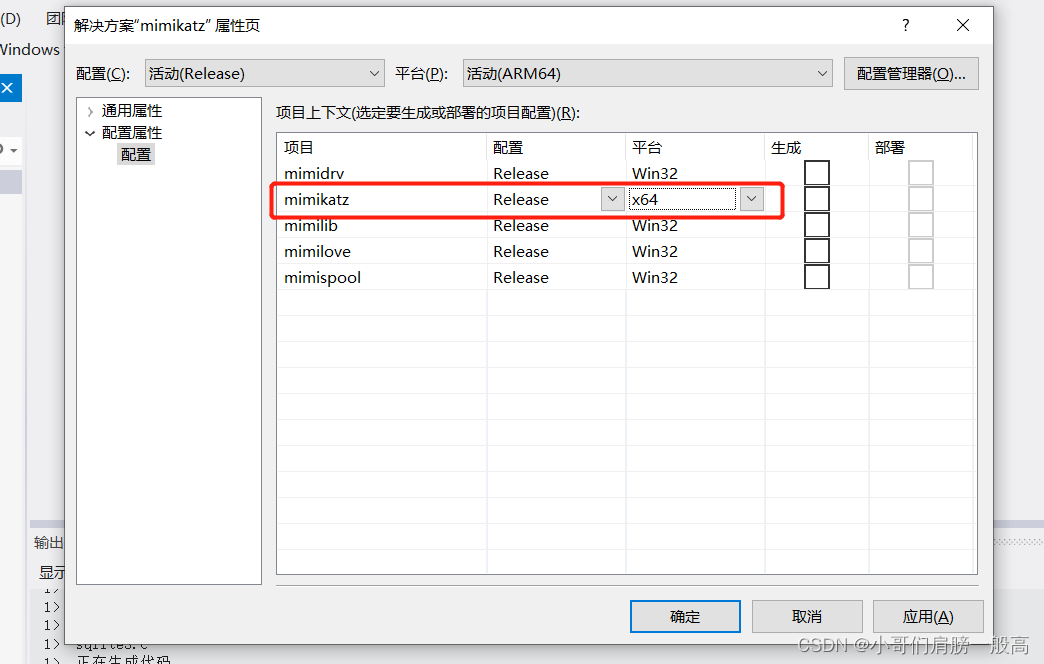The height and width of the screenshot is (664, 1044).
Task: Toggle build checkbox for mimikatz
Action: click(x=817, y=199)
